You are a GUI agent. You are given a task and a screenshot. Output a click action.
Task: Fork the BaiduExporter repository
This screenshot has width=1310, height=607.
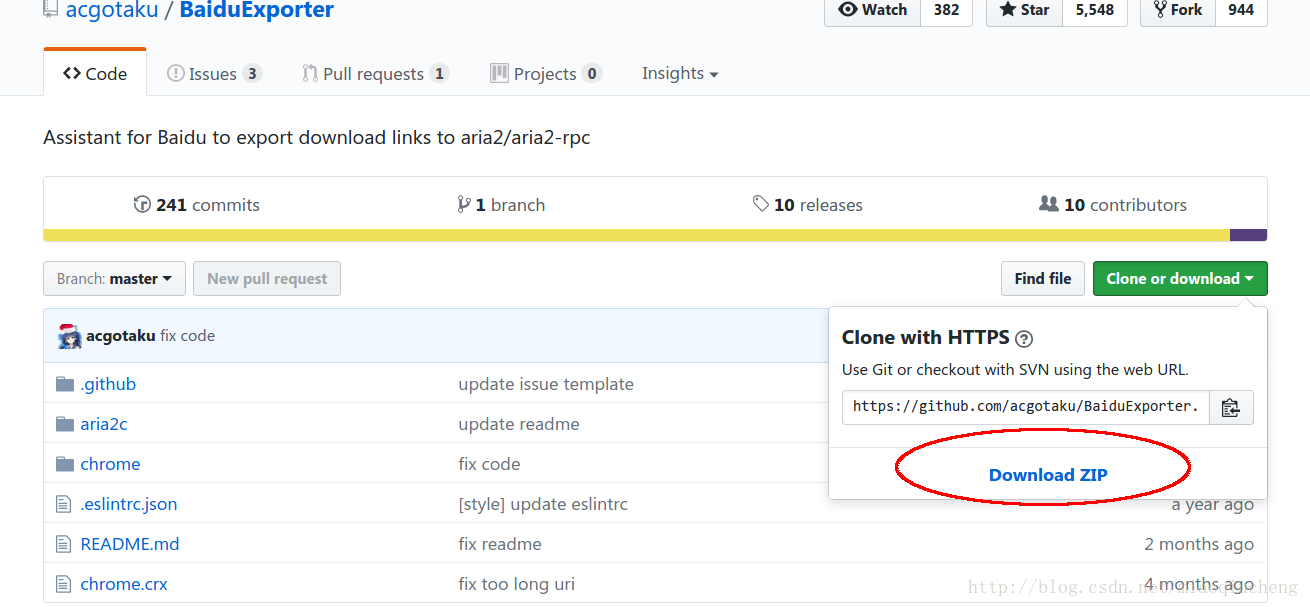click(x=1177, y=10)
